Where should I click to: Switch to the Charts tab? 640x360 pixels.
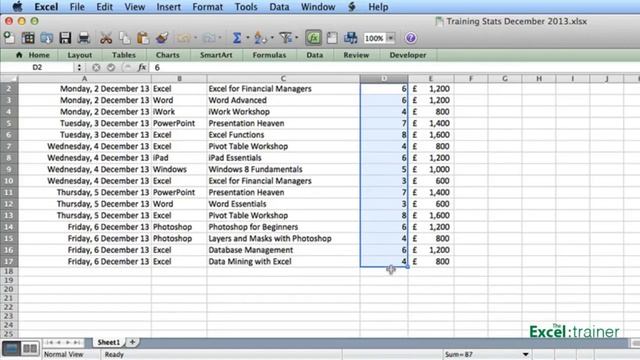click(167, 55)
